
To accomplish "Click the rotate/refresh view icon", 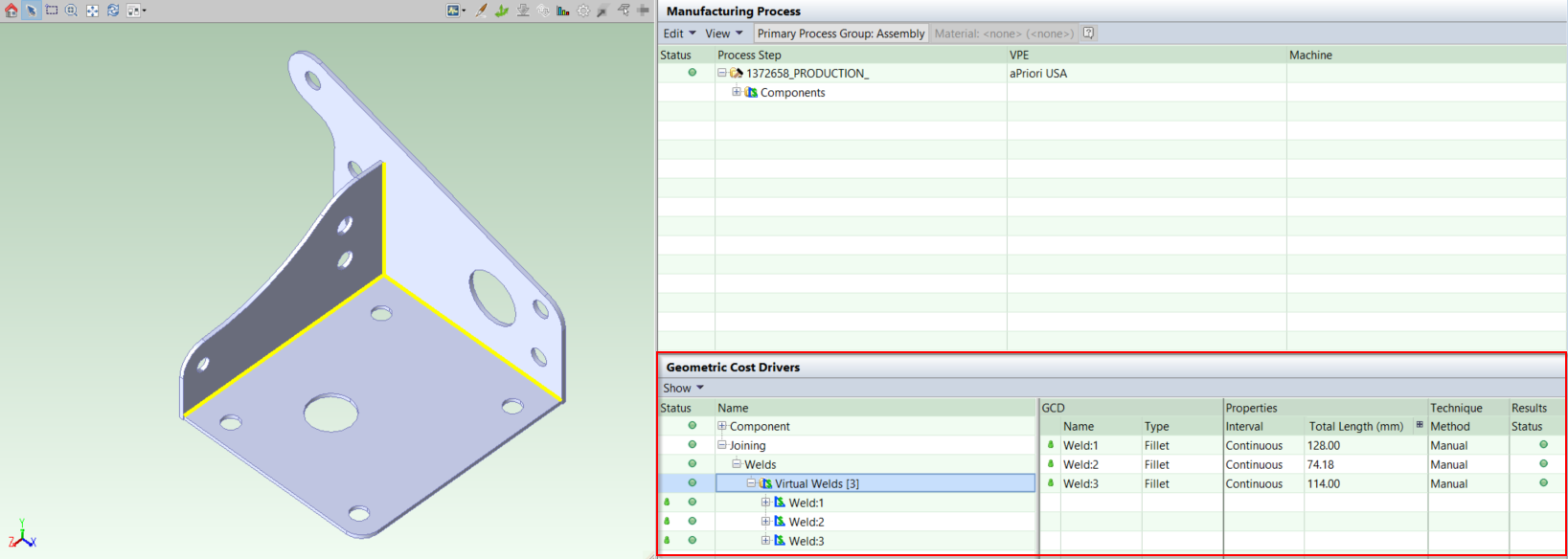I will pos(113,11).
